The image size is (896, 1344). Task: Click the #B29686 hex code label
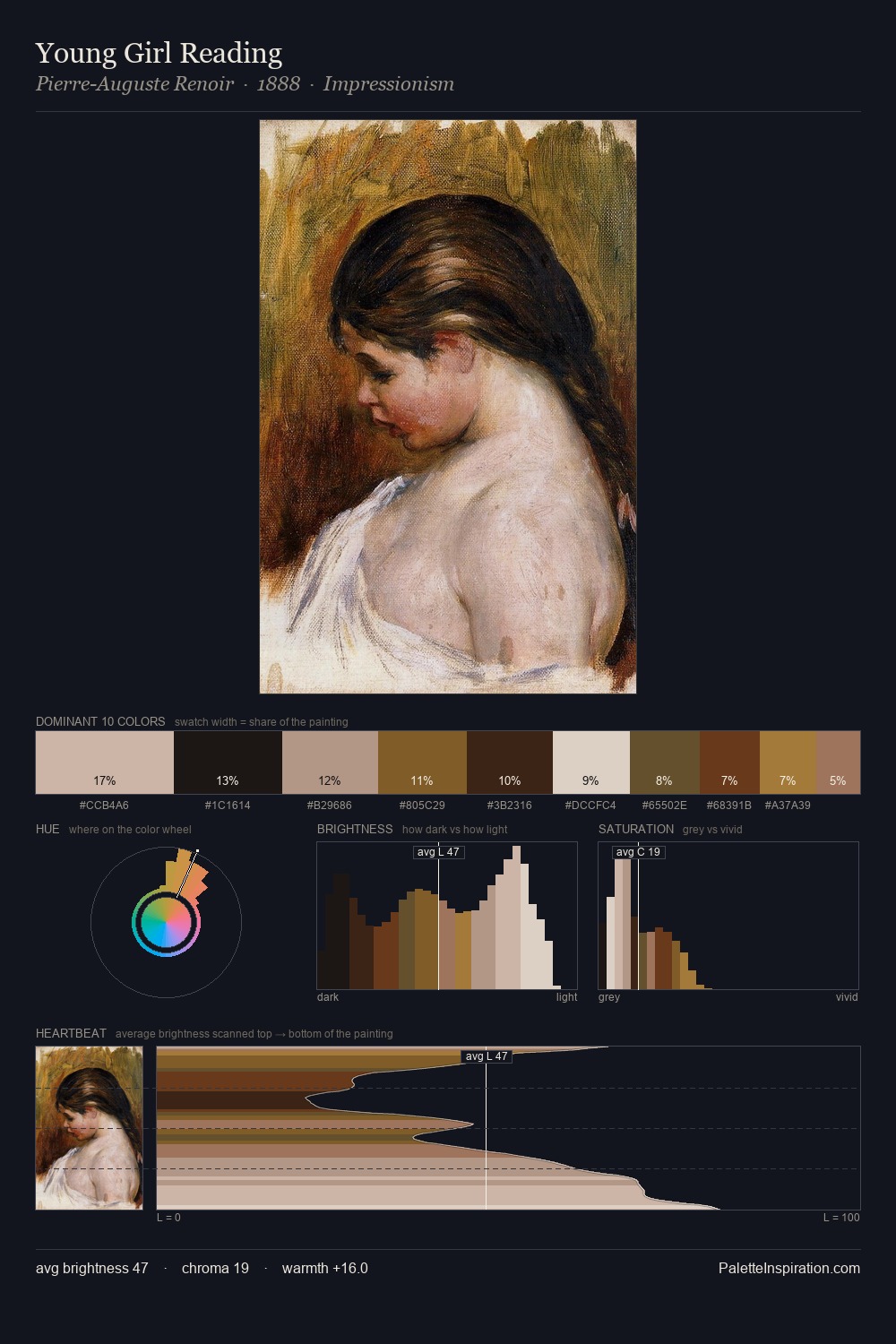[x=330, y=806]
